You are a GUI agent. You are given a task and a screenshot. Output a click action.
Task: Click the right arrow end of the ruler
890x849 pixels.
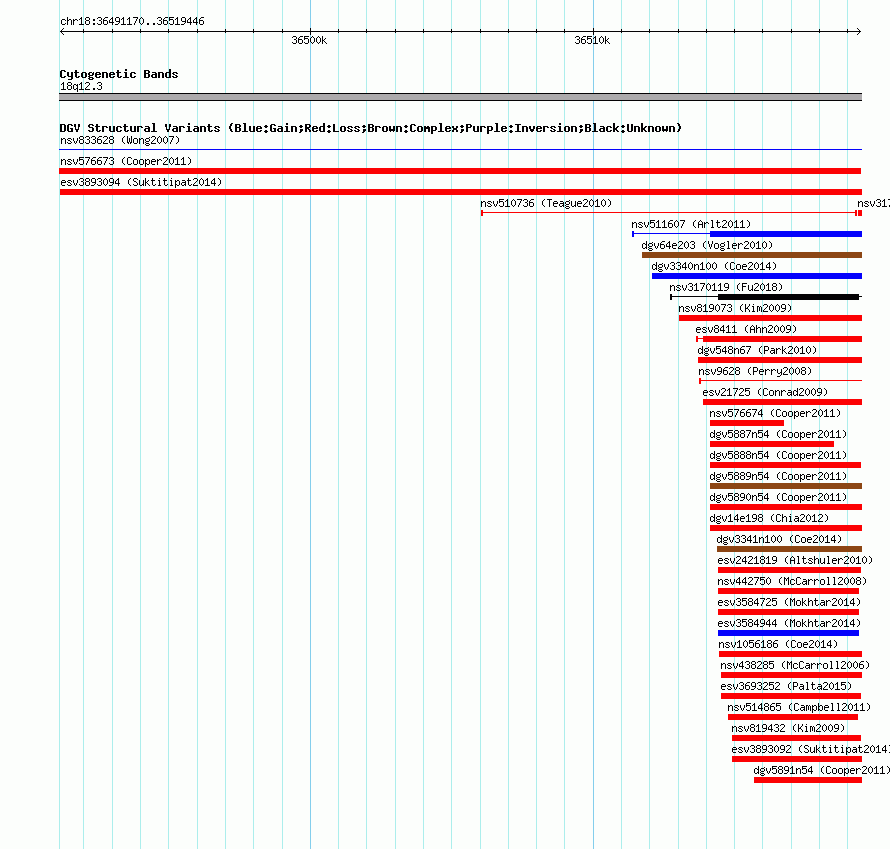coord(859,32)
